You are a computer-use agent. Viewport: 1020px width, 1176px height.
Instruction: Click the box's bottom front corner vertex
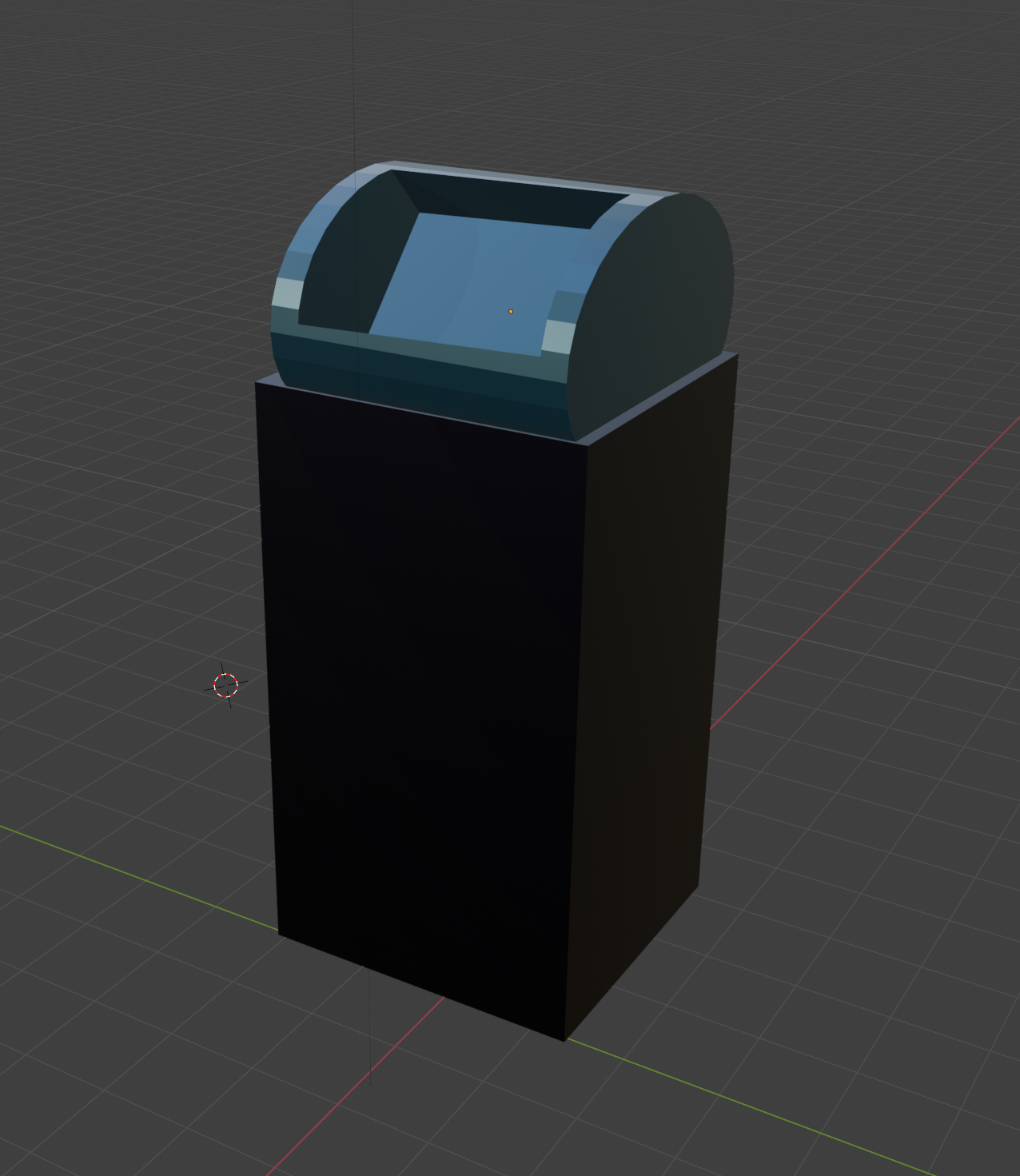coord(565,1041)
